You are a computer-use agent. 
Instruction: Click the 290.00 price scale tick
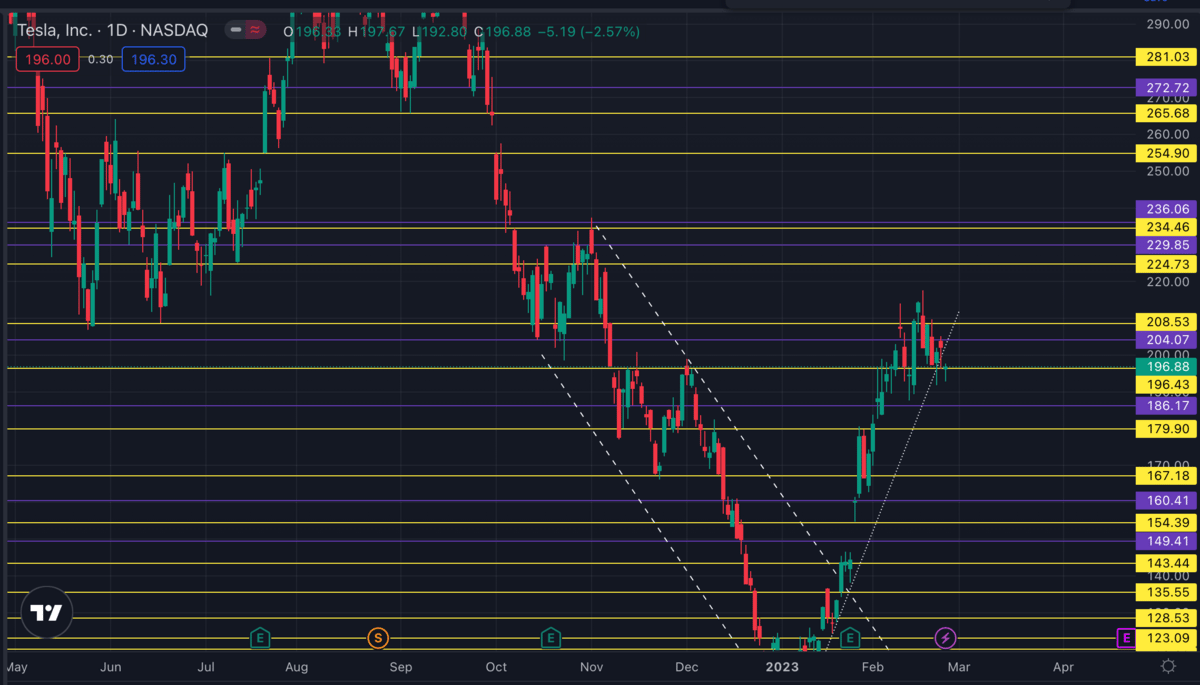(x=1167, y=24)
